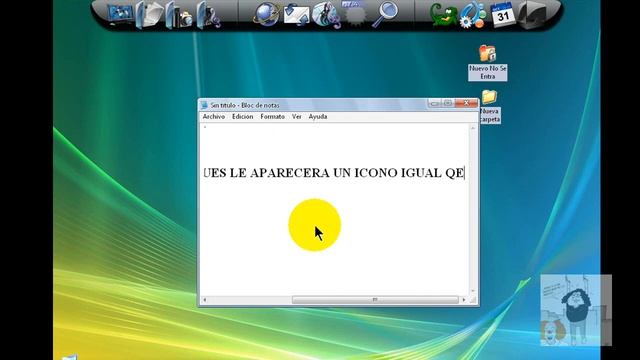
Task: Open the documents folder icon in the dock
Action: click(x=150, y=15)
